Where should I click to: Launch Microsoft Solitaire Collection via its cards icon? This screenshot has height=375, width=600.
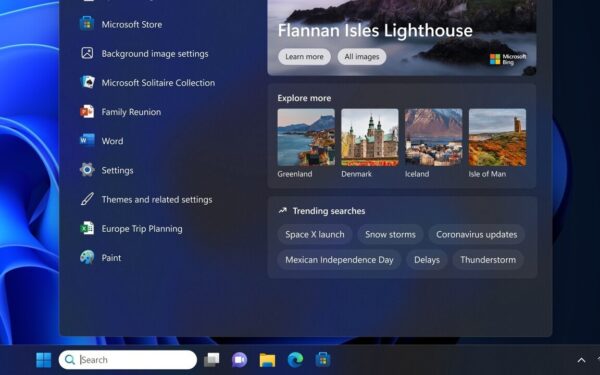87,82
